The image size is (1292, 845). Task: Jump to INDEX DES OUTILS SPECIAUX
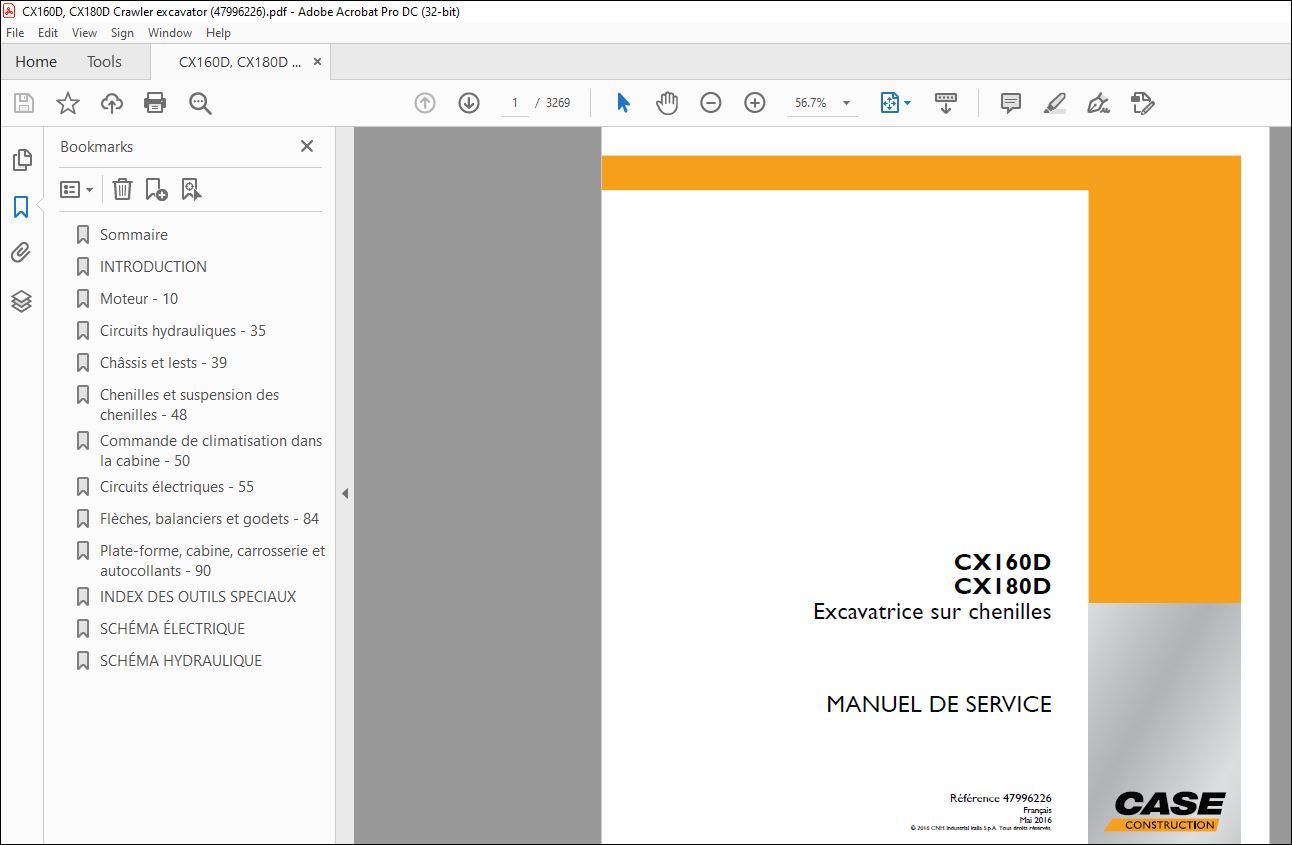[198, 597]
